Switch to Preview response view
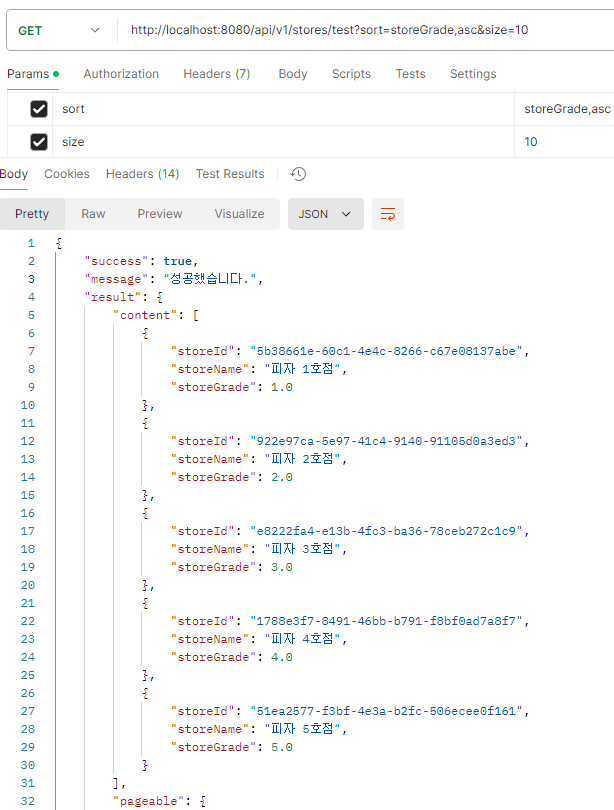The image size is (614, 810). coord(160,214)
